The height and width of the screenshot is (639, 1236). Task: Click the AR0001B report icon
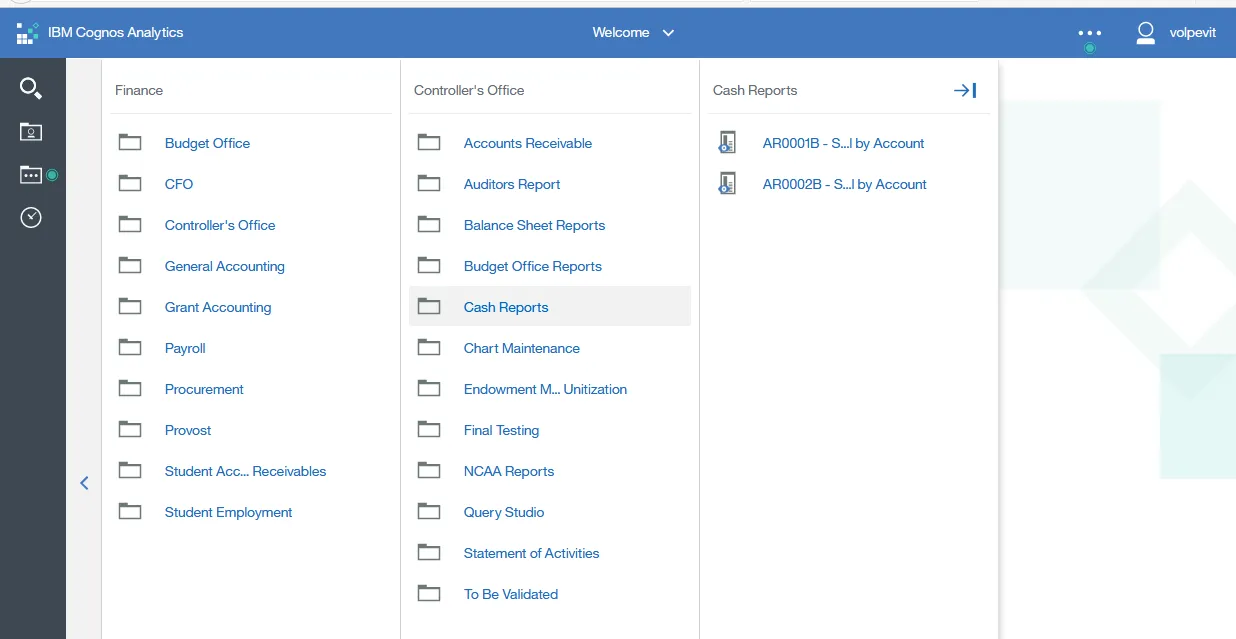point(727,143)
